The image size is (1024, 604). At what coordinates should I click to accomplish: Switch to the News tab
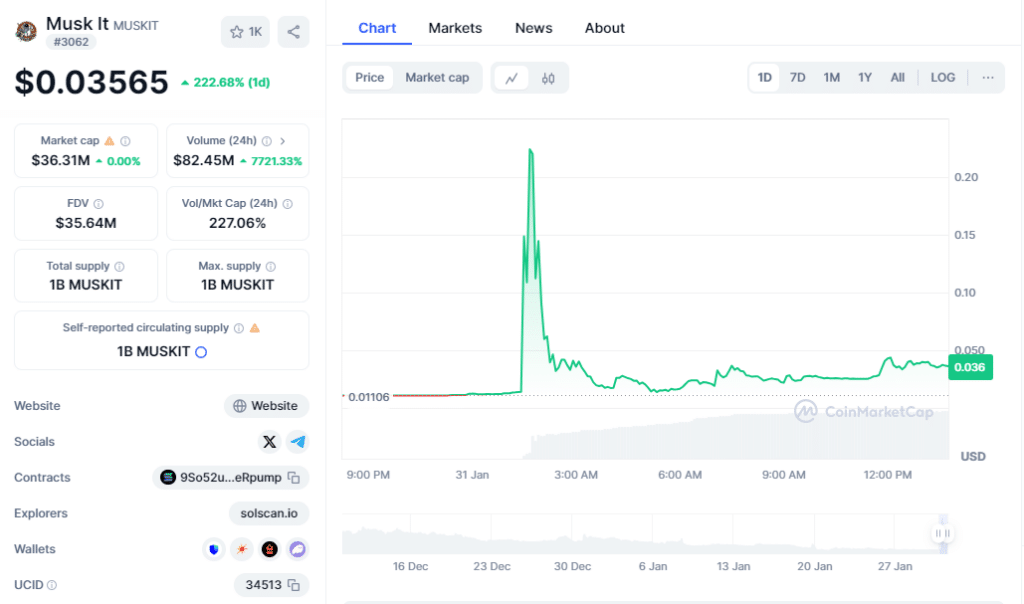pos(534,28)
